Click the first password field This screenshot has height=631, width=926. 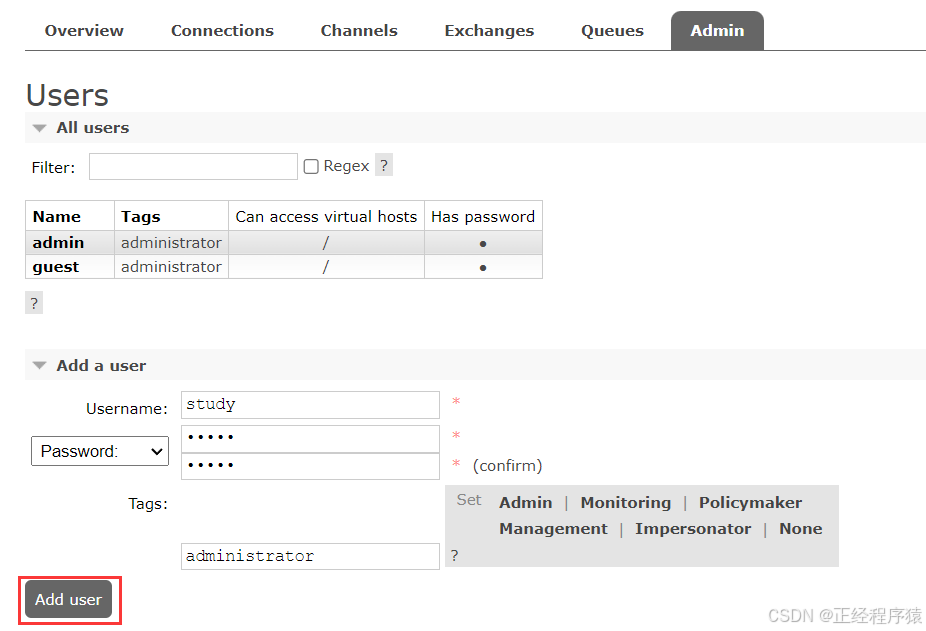click(x=310, y=439)
